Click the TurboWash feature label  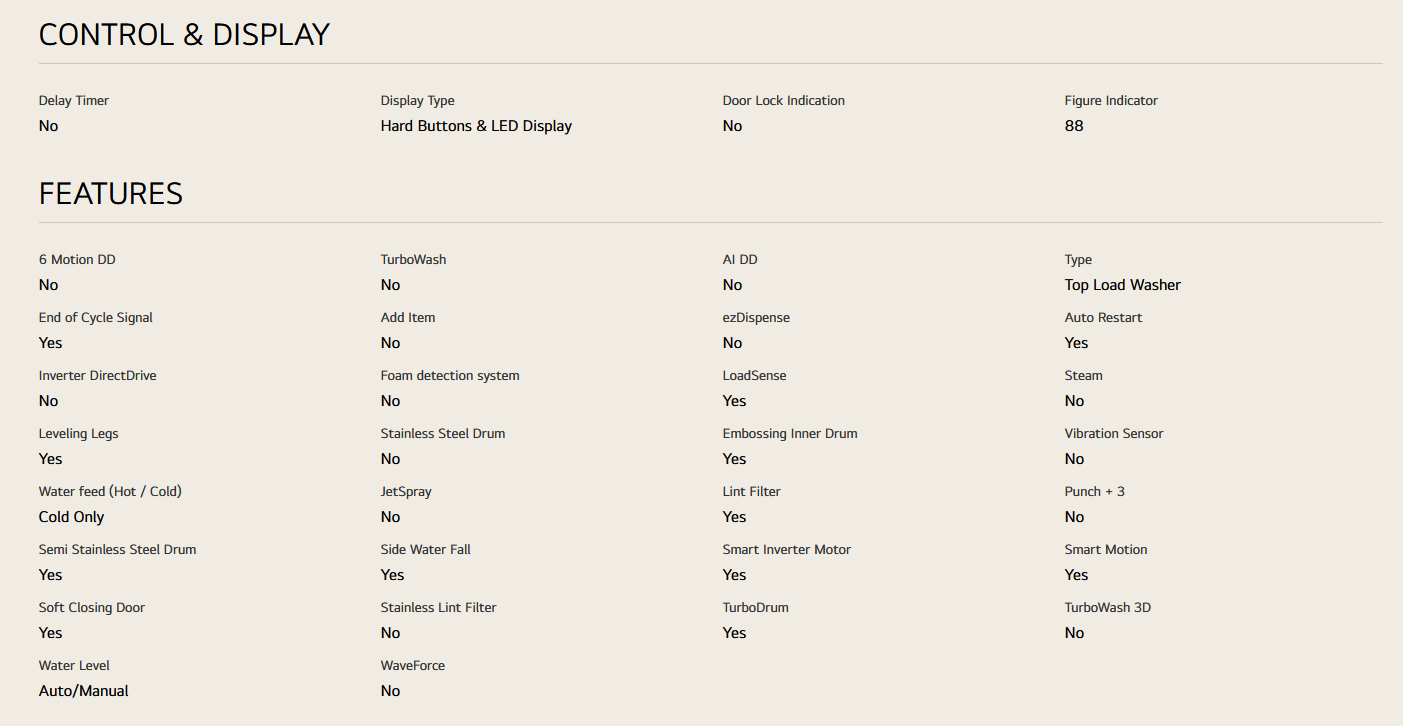(413, 260)
